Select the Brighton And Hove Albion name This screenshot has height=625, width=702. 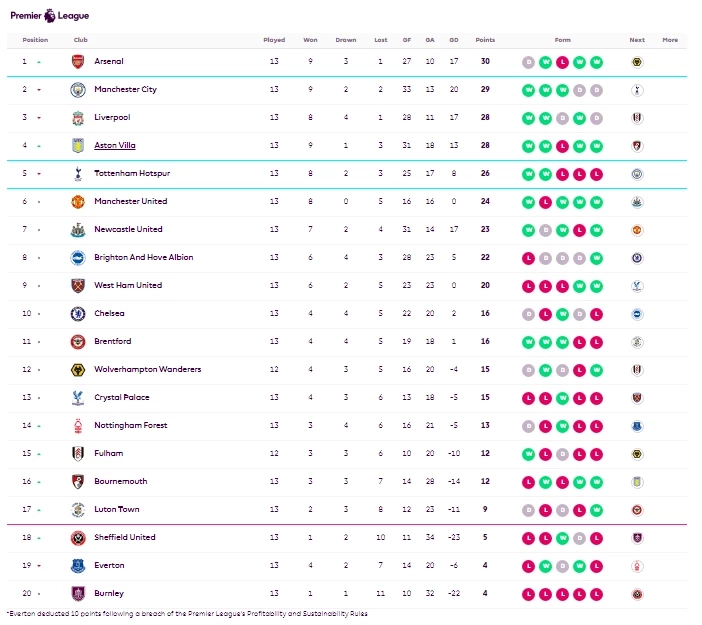pos(143,258)
